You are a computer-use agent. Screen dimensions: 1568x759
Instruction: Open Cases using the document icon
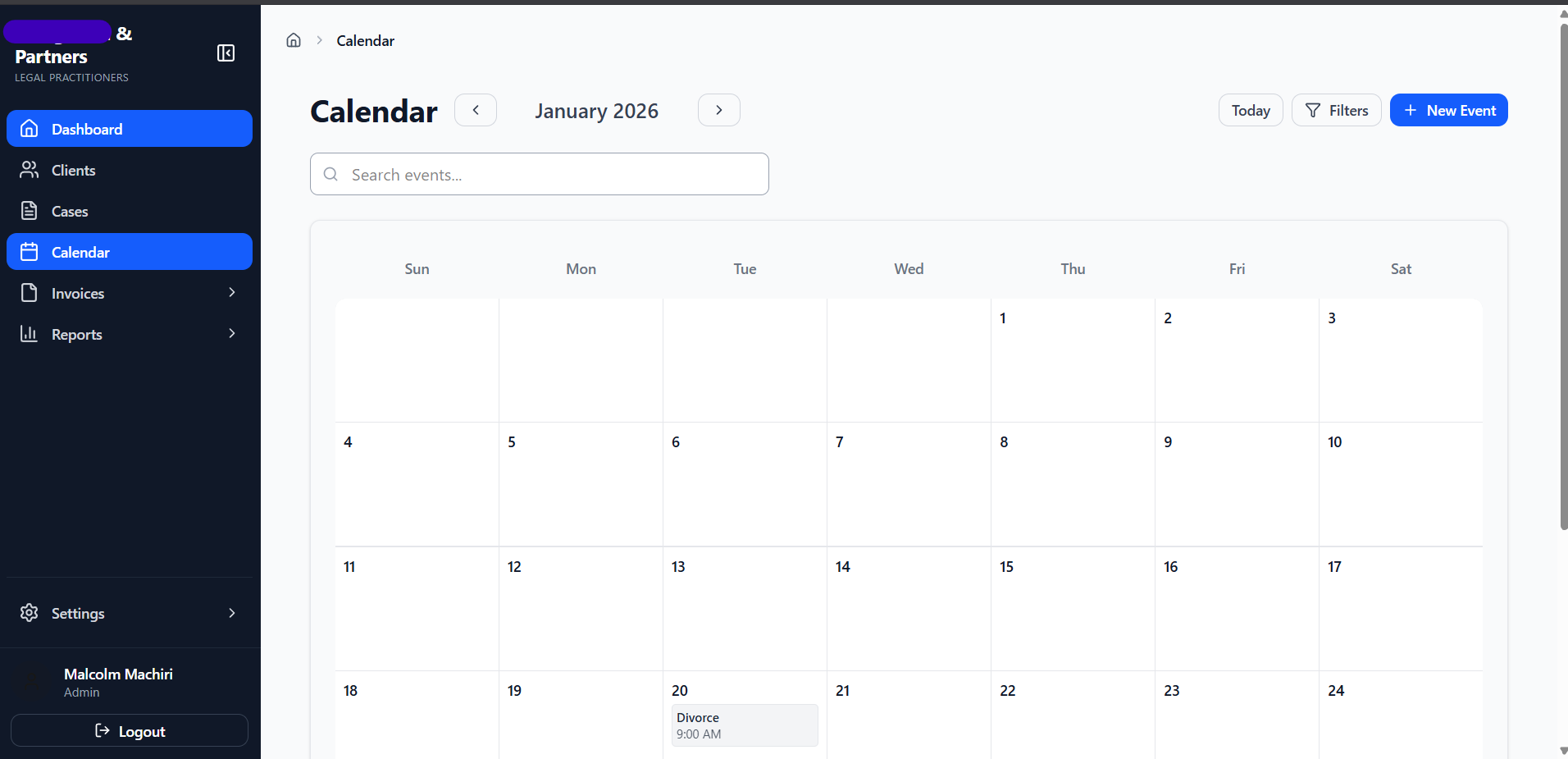[x=30, y=210]
